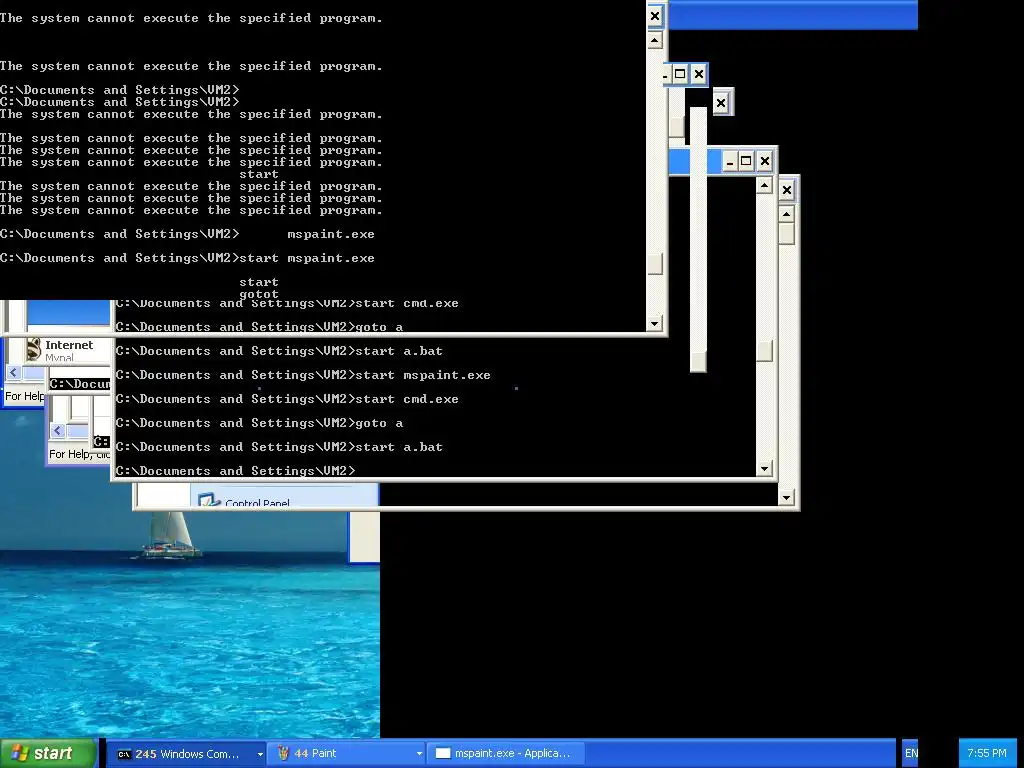This screenshot has height=768, width=1024.
Task: Open the Windows XP start button
Action: [x=47, y=753]
